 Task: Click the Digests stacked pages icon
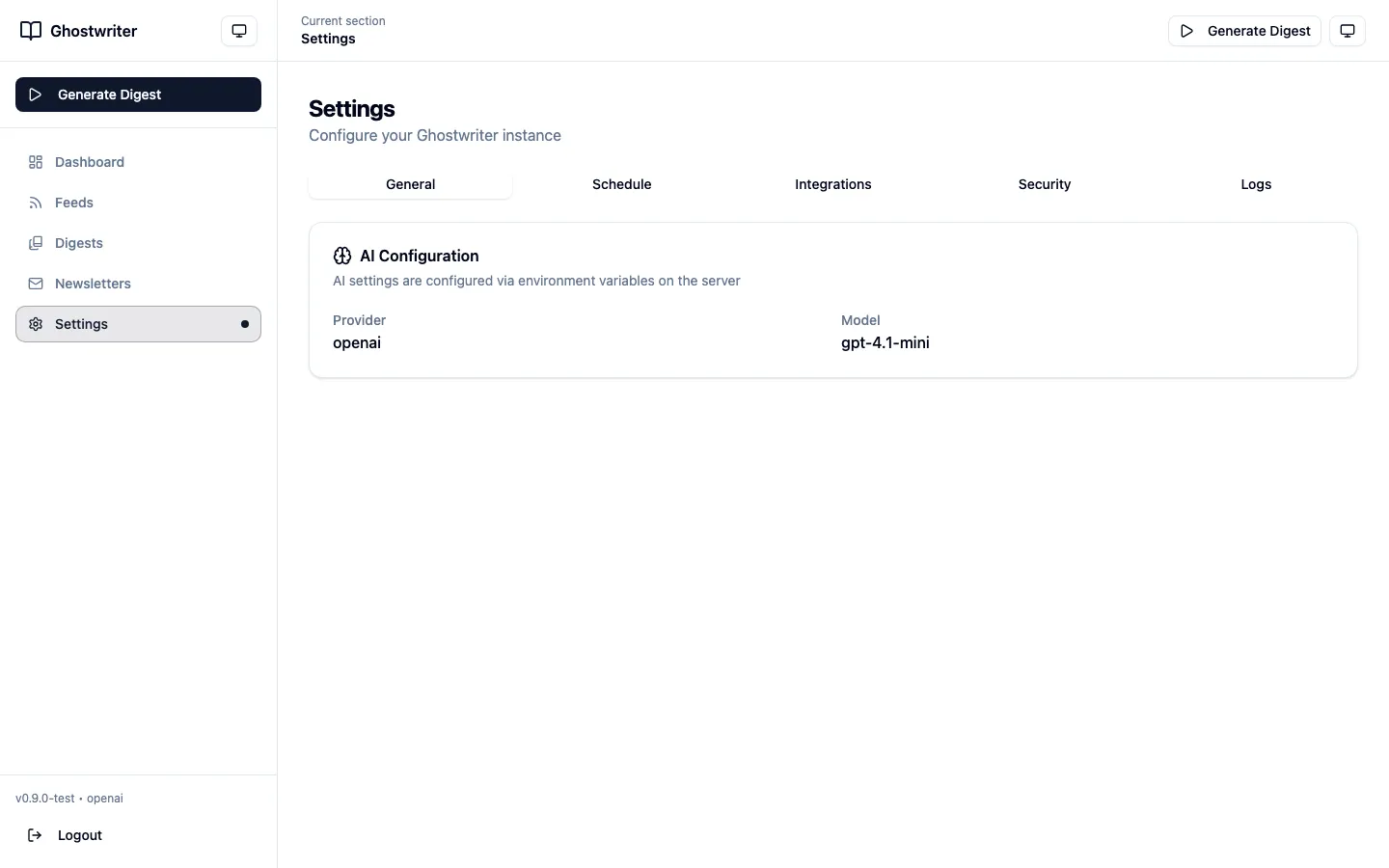click(x=35, y=243)
